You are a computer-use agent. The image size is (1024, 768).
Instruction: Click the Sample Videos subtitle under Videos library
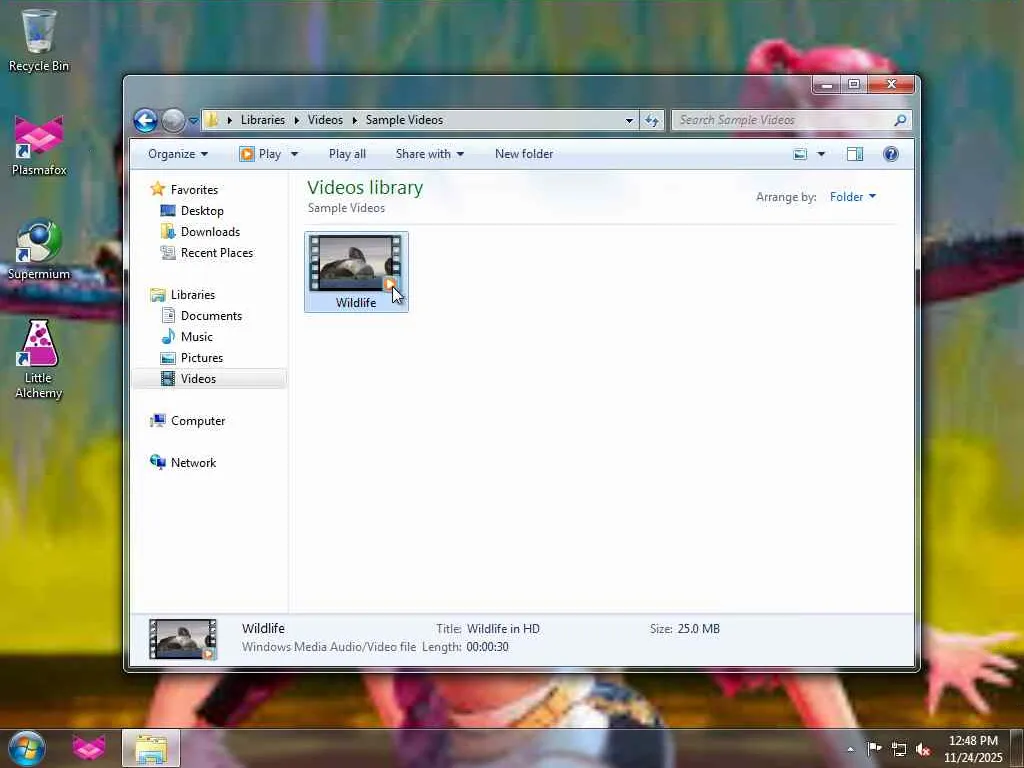(x=346, y=208)
